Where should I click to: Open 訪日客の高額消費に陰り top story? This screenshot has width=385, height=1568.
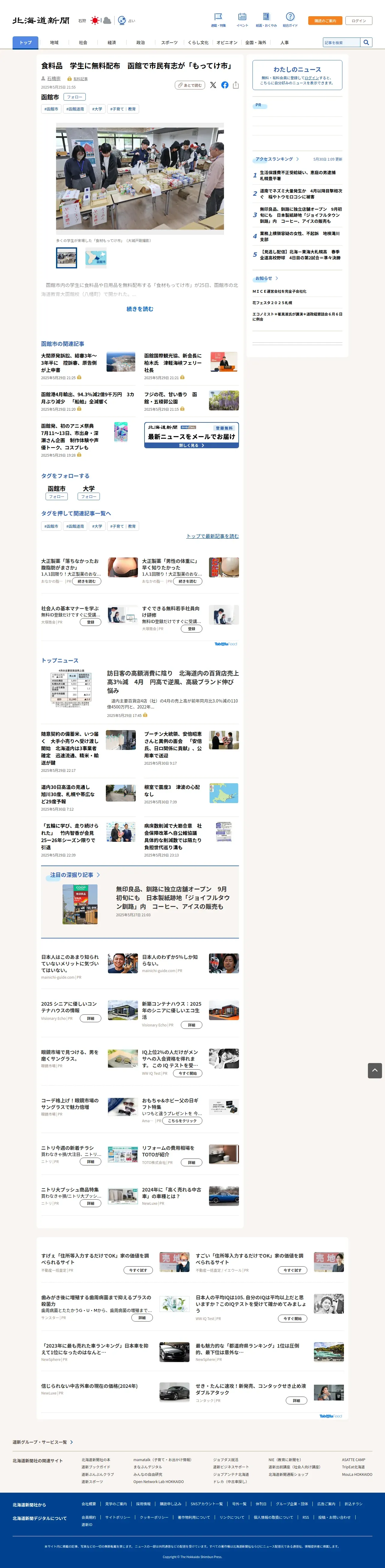pyautogui.click(x=173, y=682)
